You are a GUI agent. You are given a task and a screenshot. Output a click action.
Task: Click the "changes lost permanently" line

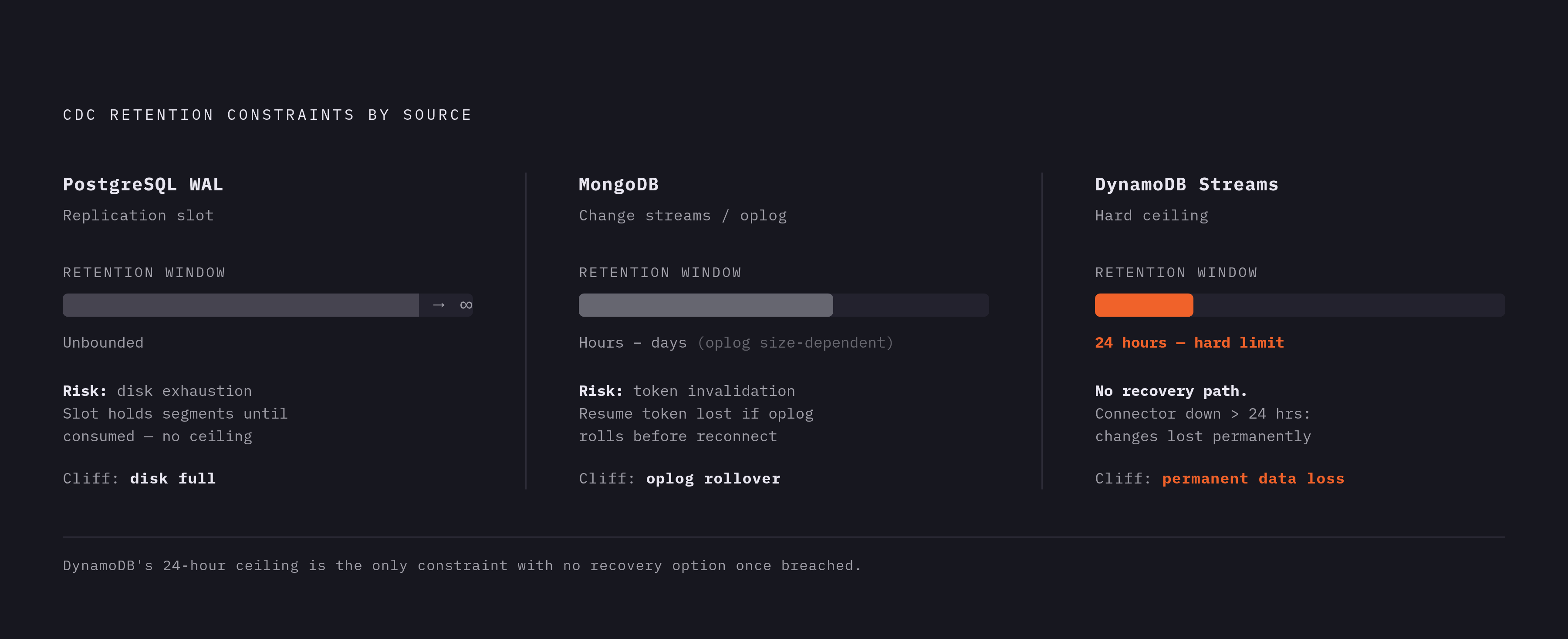click(x=1203, y=436)
